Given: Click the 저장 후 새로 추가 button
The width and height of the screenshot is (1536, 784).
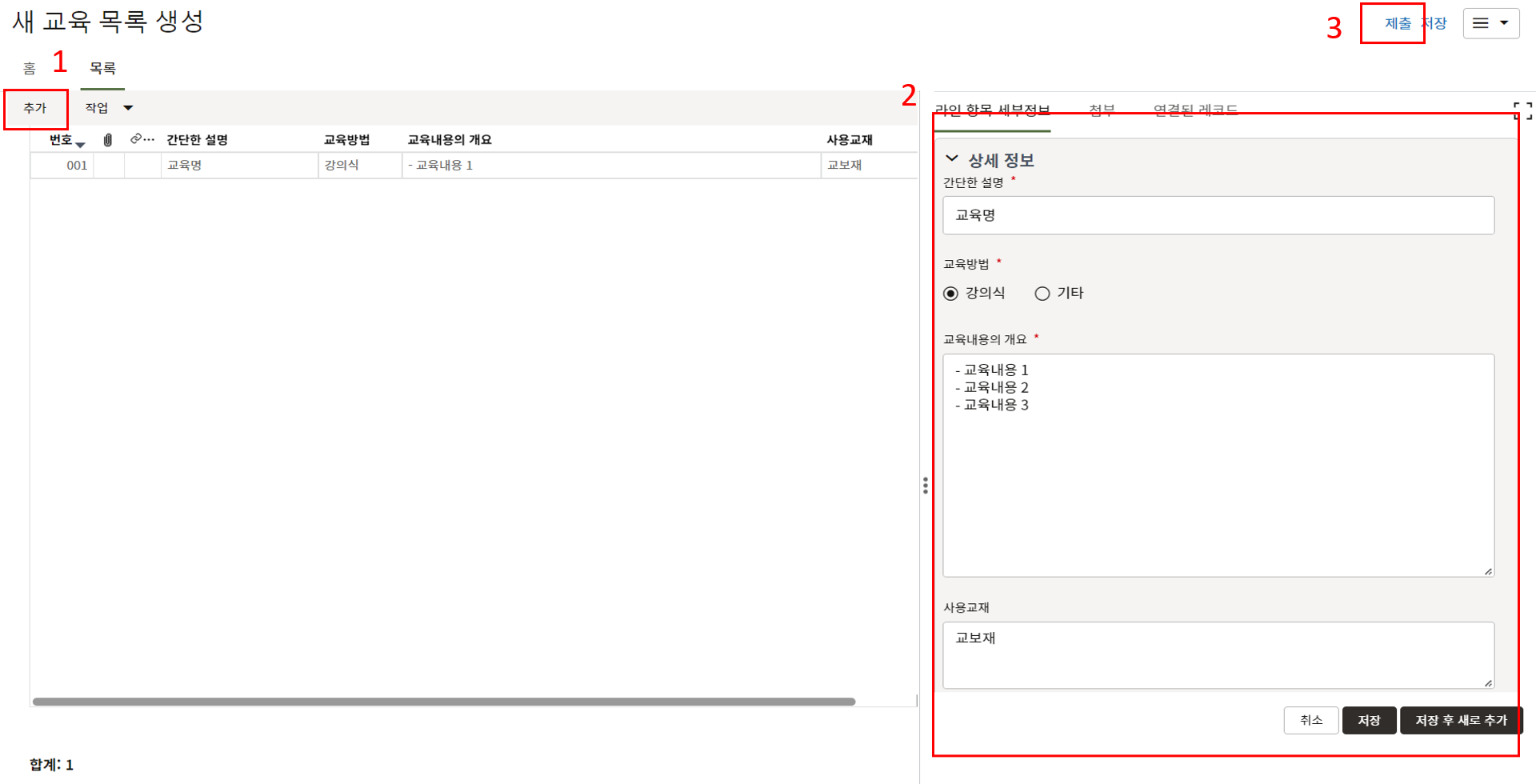Looking at the screenshot, I should [x=1461, y=720].
